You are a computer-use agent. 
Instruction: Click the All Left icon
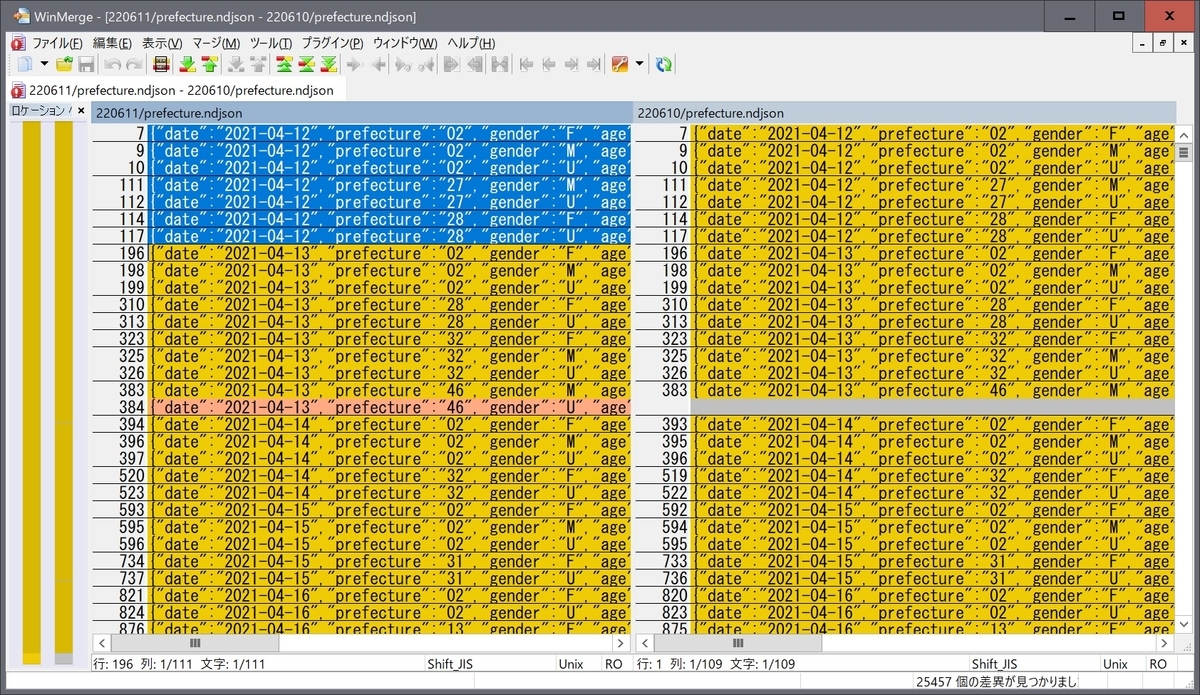click(x=474, y=64)
